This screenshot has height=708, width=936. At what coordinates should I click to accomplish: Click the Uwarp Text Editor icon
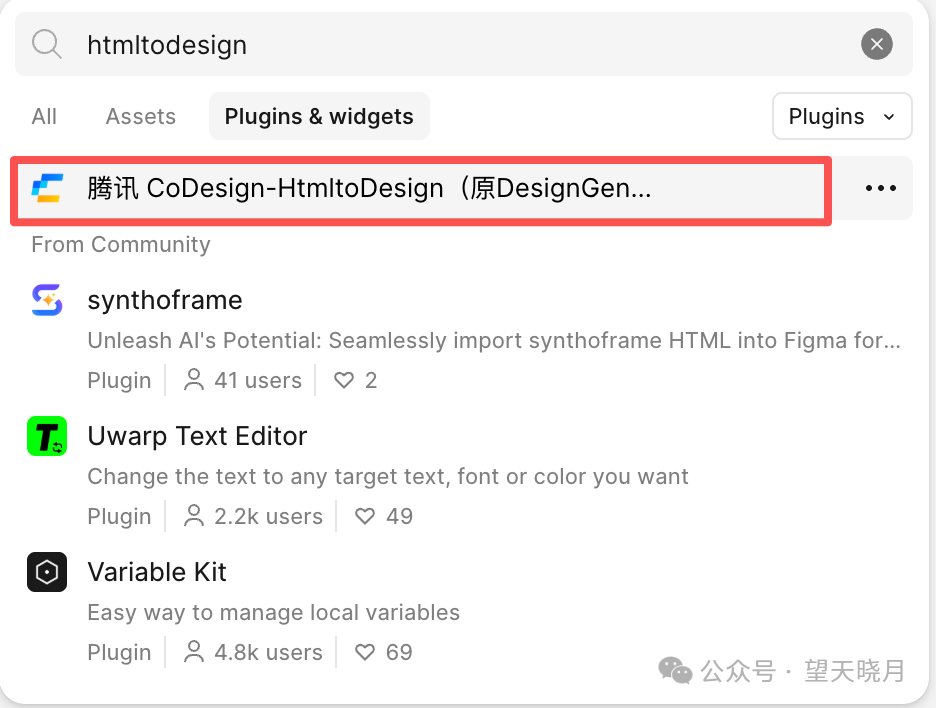[x=47, y=436]
